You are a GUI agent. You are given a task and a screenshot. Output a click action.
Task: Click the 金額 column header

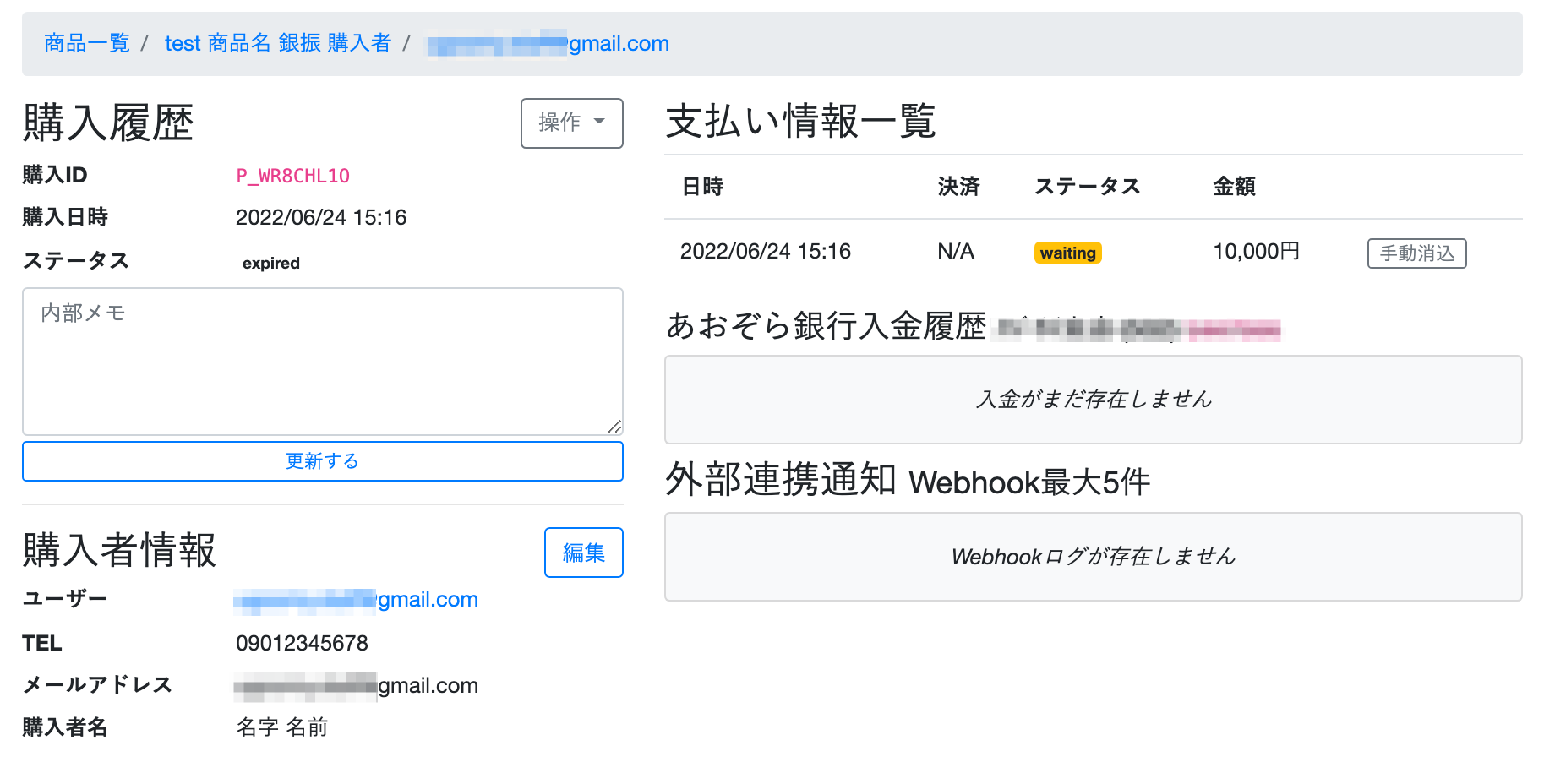(1234, 187)
